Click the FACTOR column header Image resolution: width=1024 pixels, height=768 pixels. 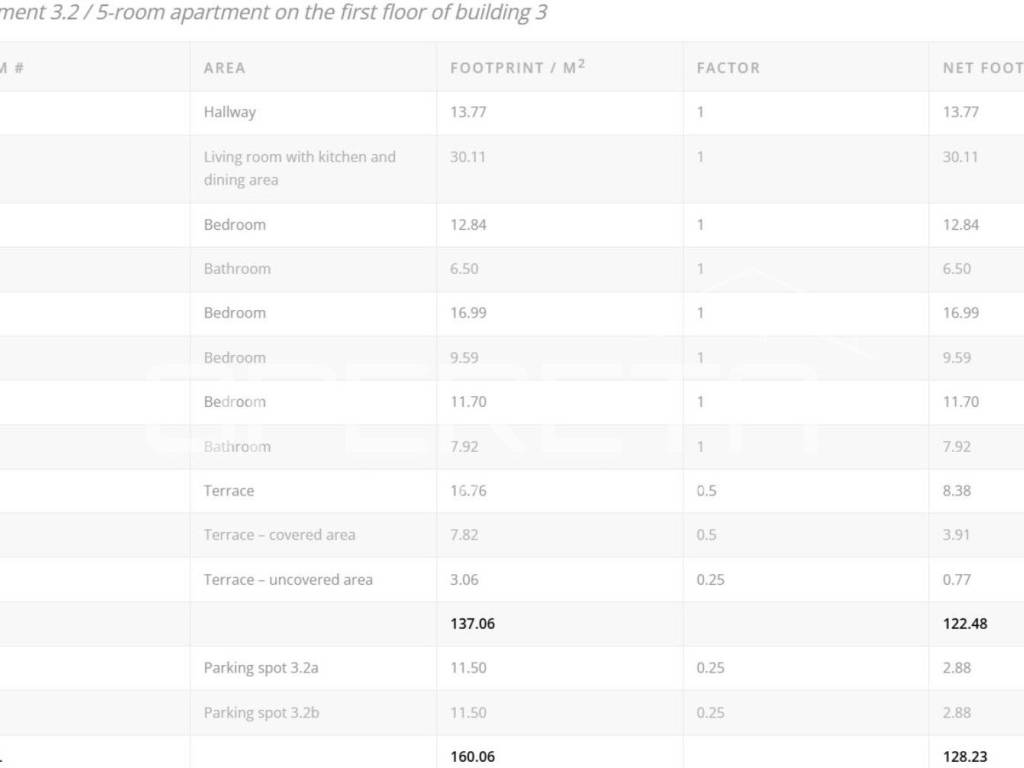[x=728, y=68]
